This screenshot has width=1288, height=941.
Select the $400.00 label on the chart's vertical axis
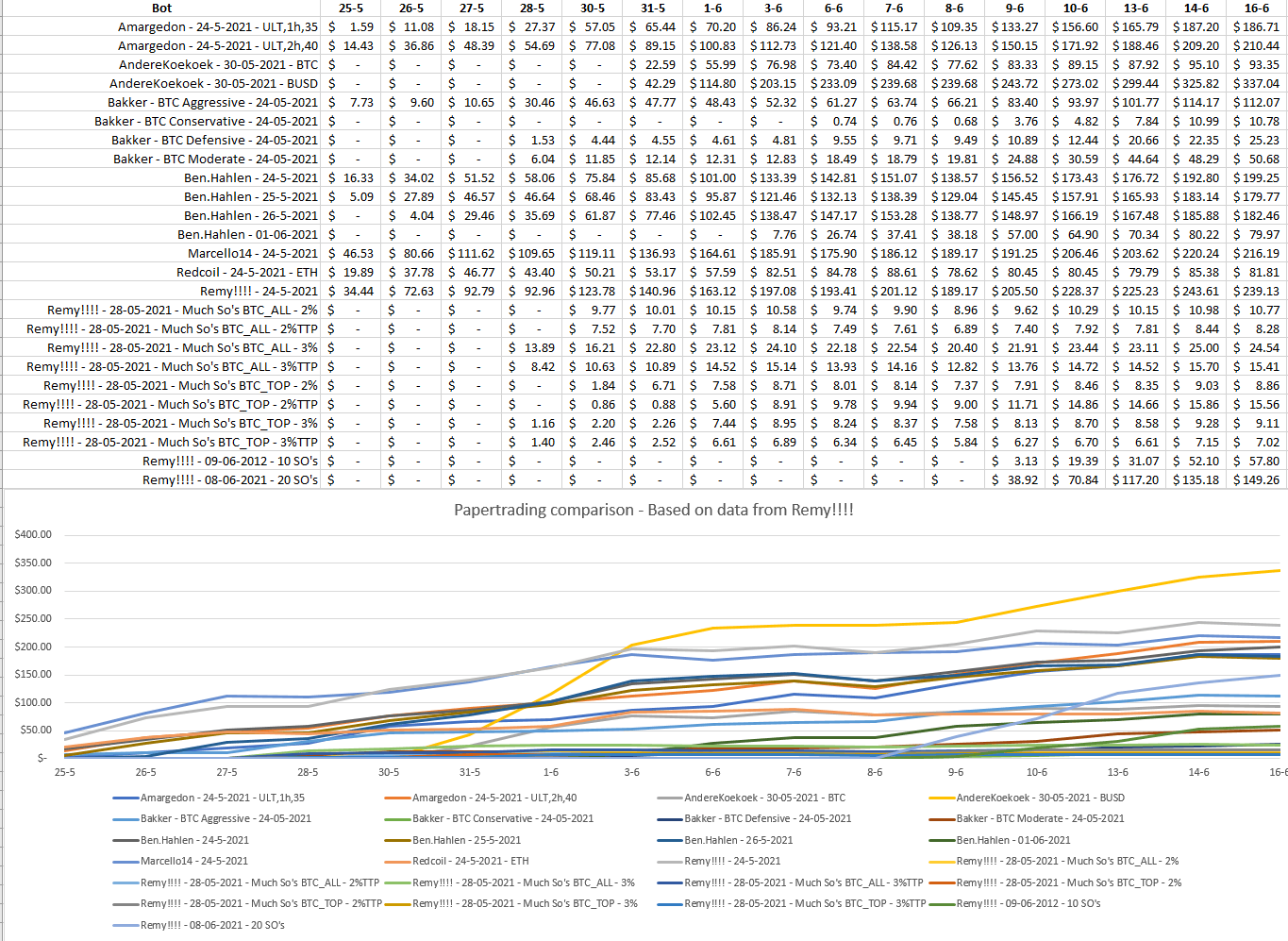coord(33,534)
